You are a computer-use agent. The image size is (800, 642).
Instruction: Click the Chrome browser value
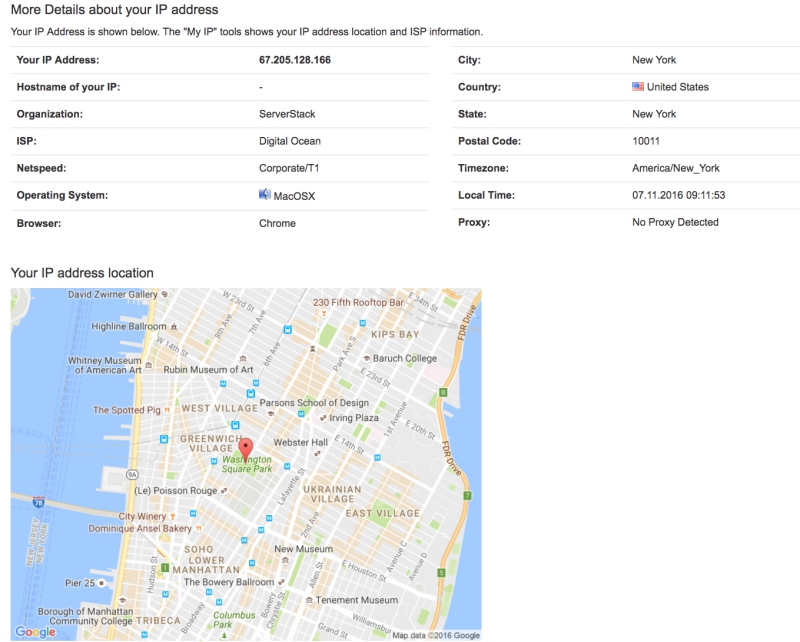pyautogui.click(x=277, y=223)
